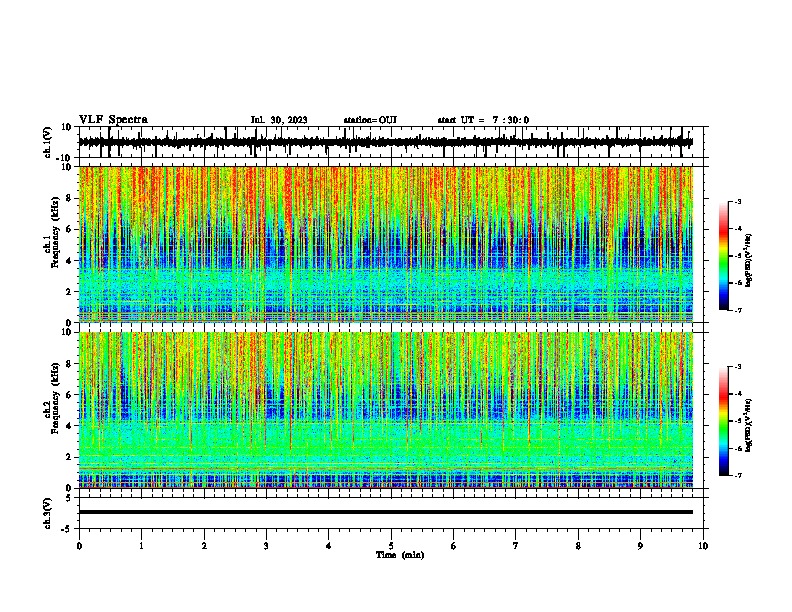The image size is (792, 612).
Task: Click the -7 label on ch.2 color bar
Action: 738,475
